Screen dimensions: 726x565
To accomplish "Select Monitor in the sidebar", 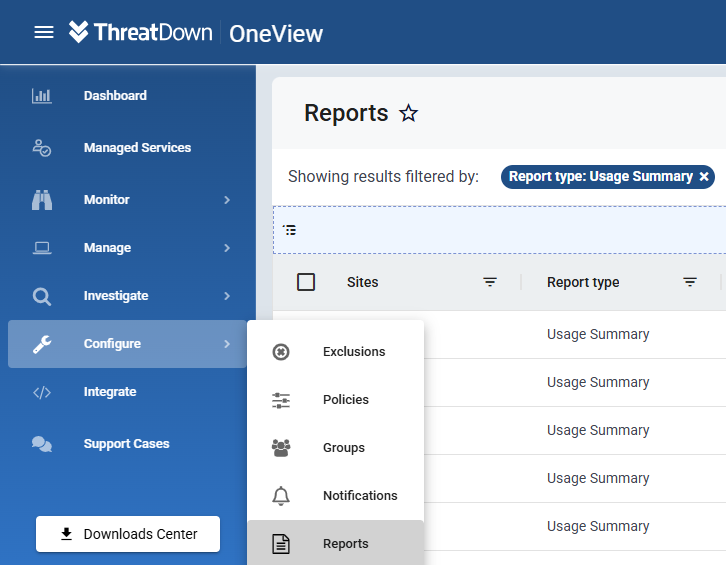I will 128,200.
